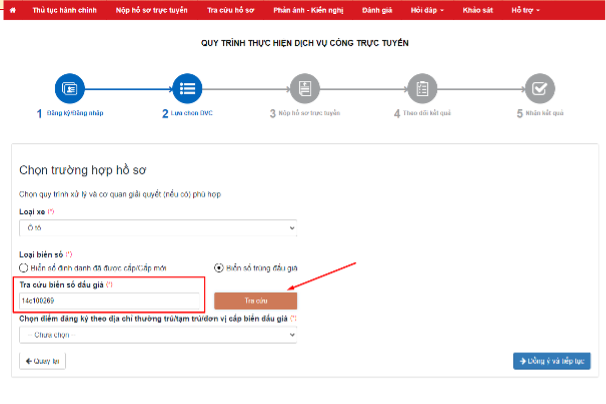Click step 3 Nộp hồ sơ trực tuyến icon
The image size is (606, 404).
304,89
